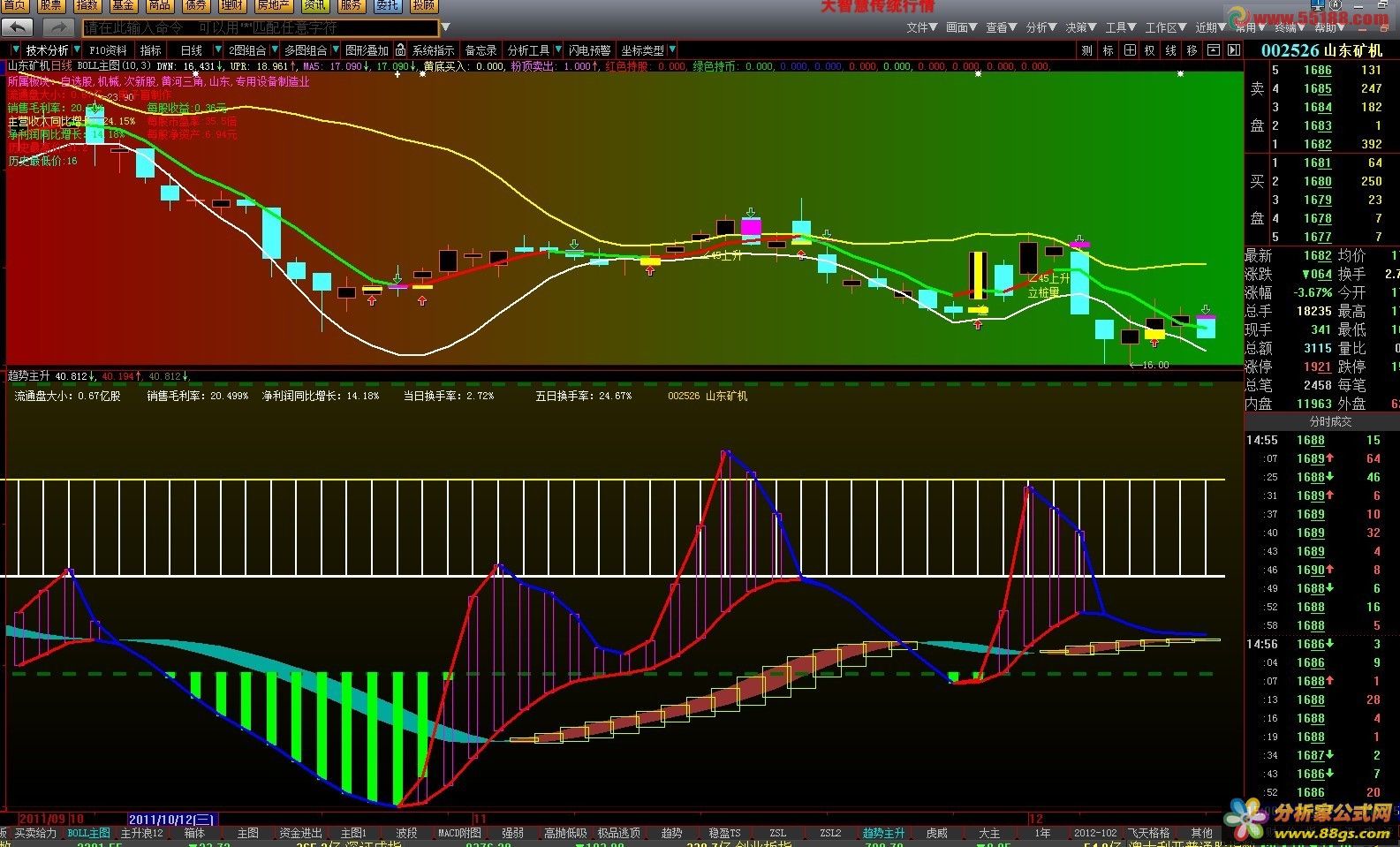Image resolution: width=1400 pixels, height=847 pixels.
Task: Click the 商品 commodities shortcut button
Action: pyautogui.click(x=159, y=5)
